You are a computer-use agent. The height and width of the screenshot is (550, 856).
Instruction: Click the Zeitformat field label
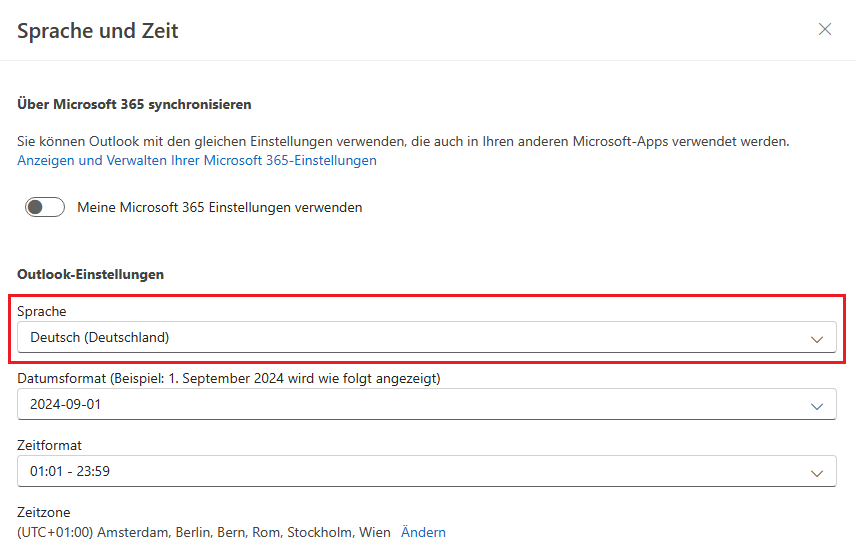click(50, 444)
